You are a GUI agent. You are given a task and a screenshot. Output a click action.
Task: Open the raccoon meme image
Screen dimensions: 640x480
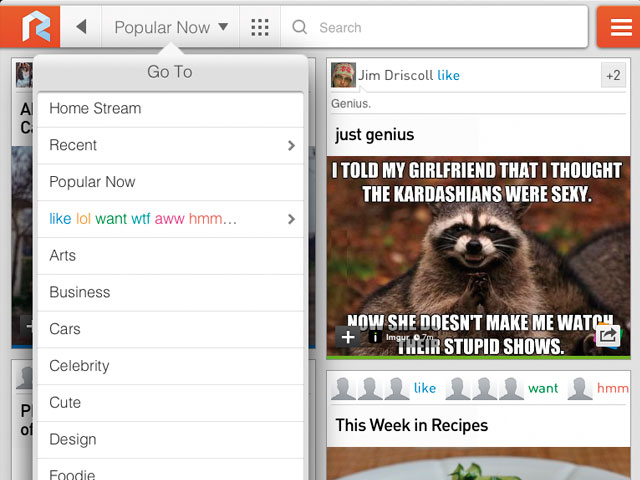pos(478,250)
